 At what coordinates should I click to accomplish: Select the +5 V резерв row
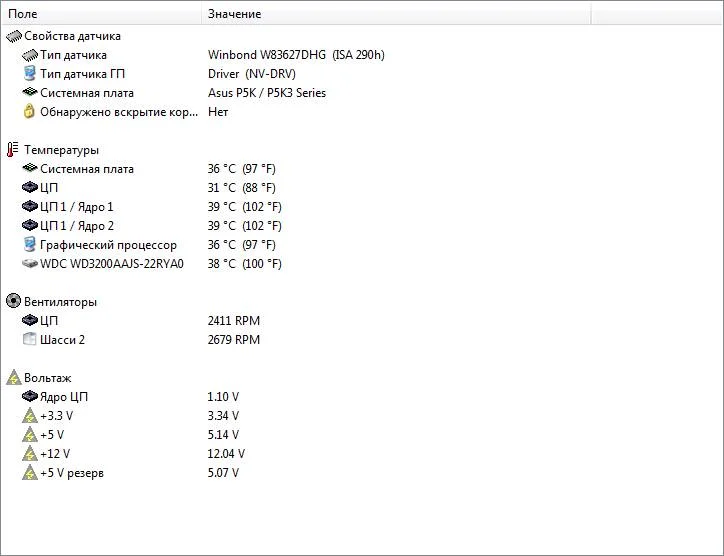tap(72, 473)
